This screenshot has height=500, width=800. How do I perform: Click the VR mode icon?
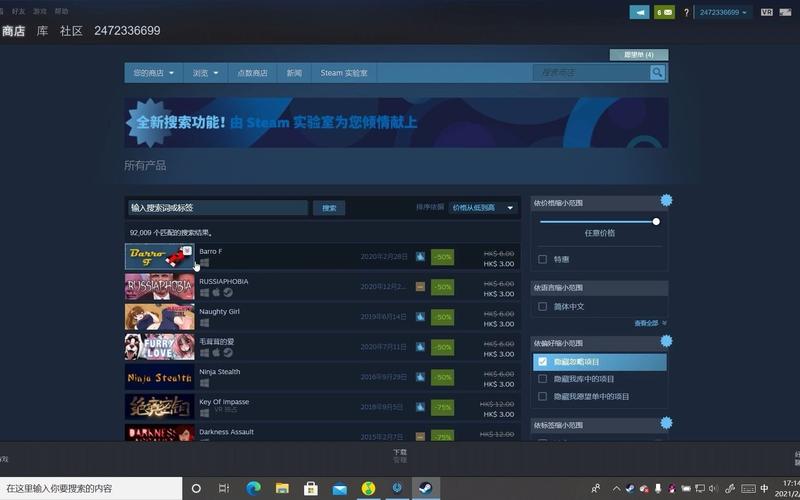(x=766, y=12)
